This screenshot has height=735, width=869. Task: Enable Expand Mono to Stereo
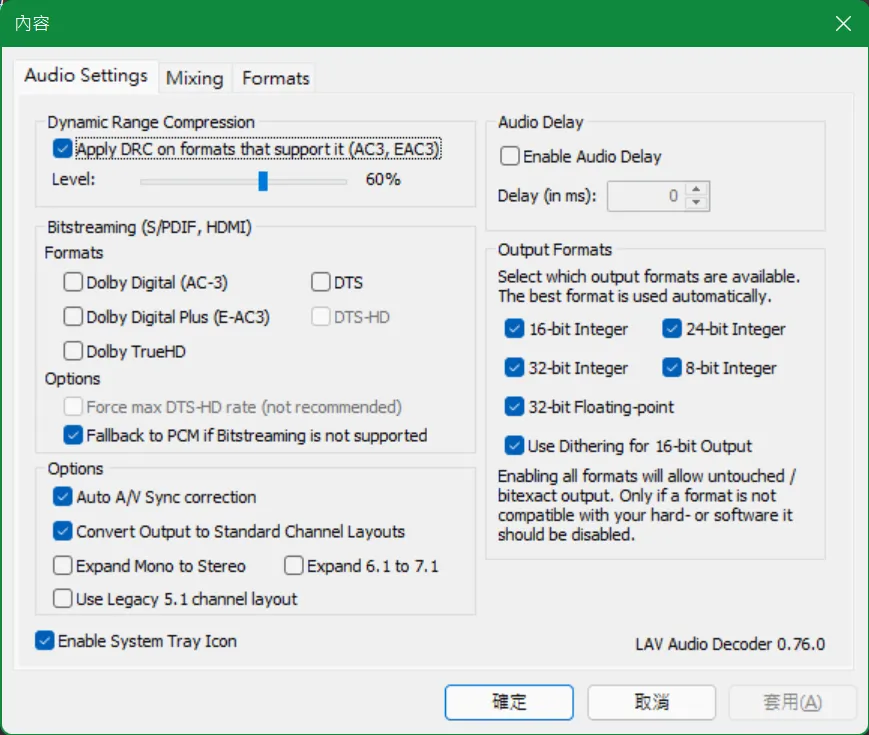[63, 566]
